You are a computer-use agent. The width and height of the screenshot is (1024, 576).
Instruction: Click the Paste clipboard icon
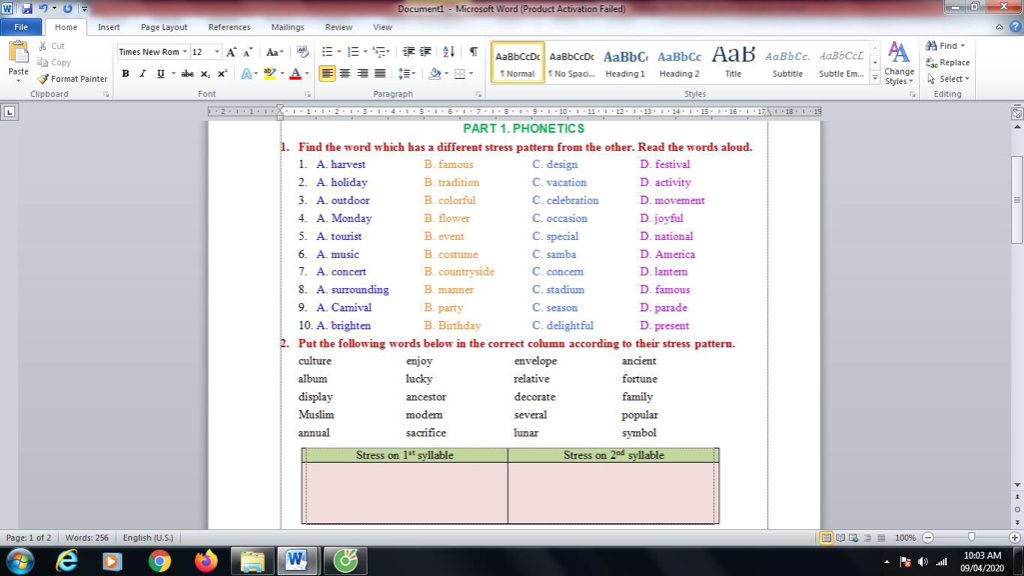[18, 52]
